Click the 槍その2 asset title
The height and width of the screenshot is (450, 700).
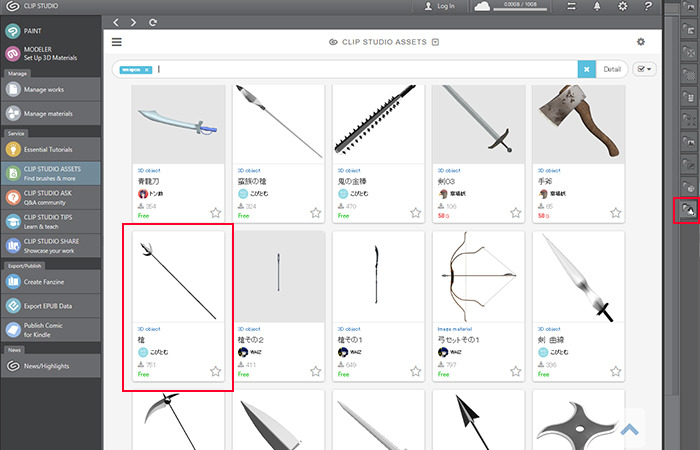coord(251,340)
